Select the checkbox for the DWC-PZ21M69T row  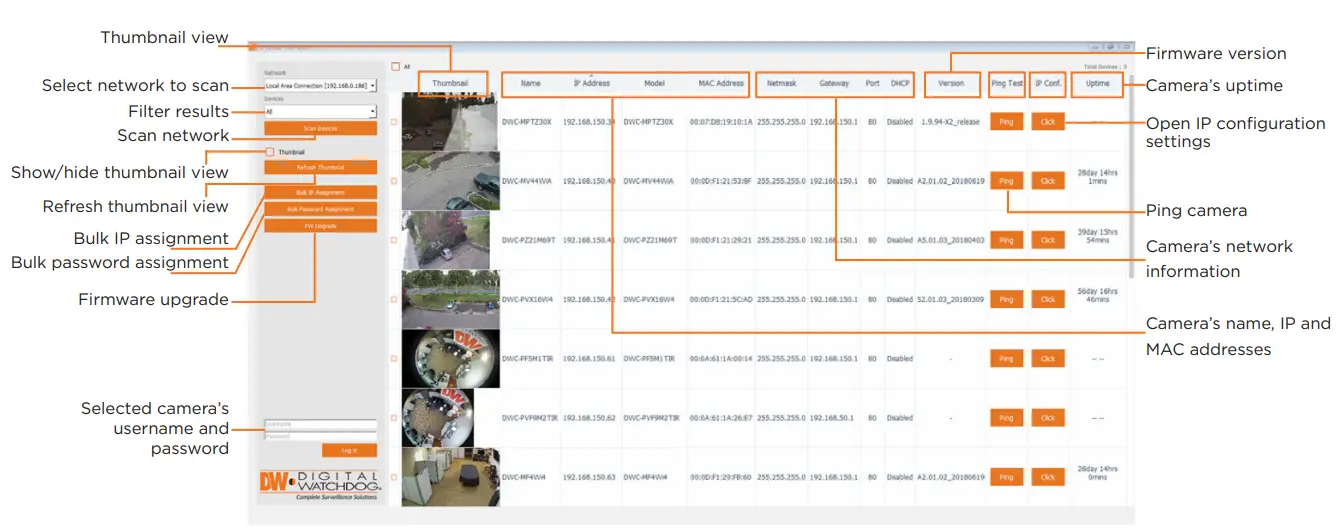(x=394, y=240)
